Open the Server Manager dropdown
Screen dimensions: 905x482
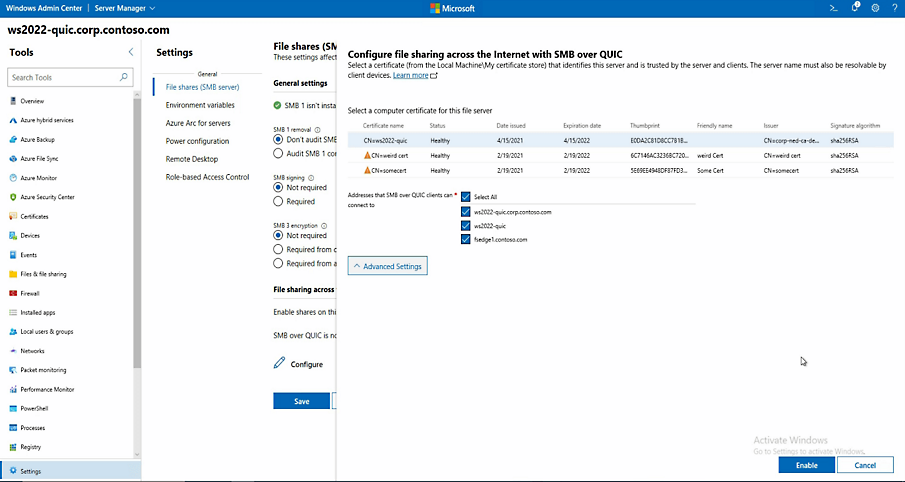point(157,8)
